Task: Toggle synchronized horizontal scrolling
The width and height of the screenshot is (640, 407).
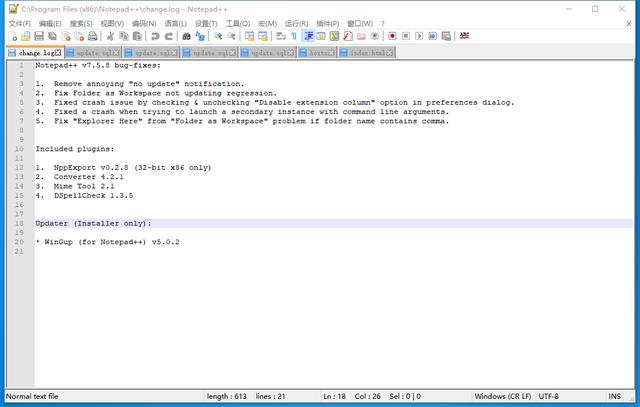Action: [x=263, y=36]
